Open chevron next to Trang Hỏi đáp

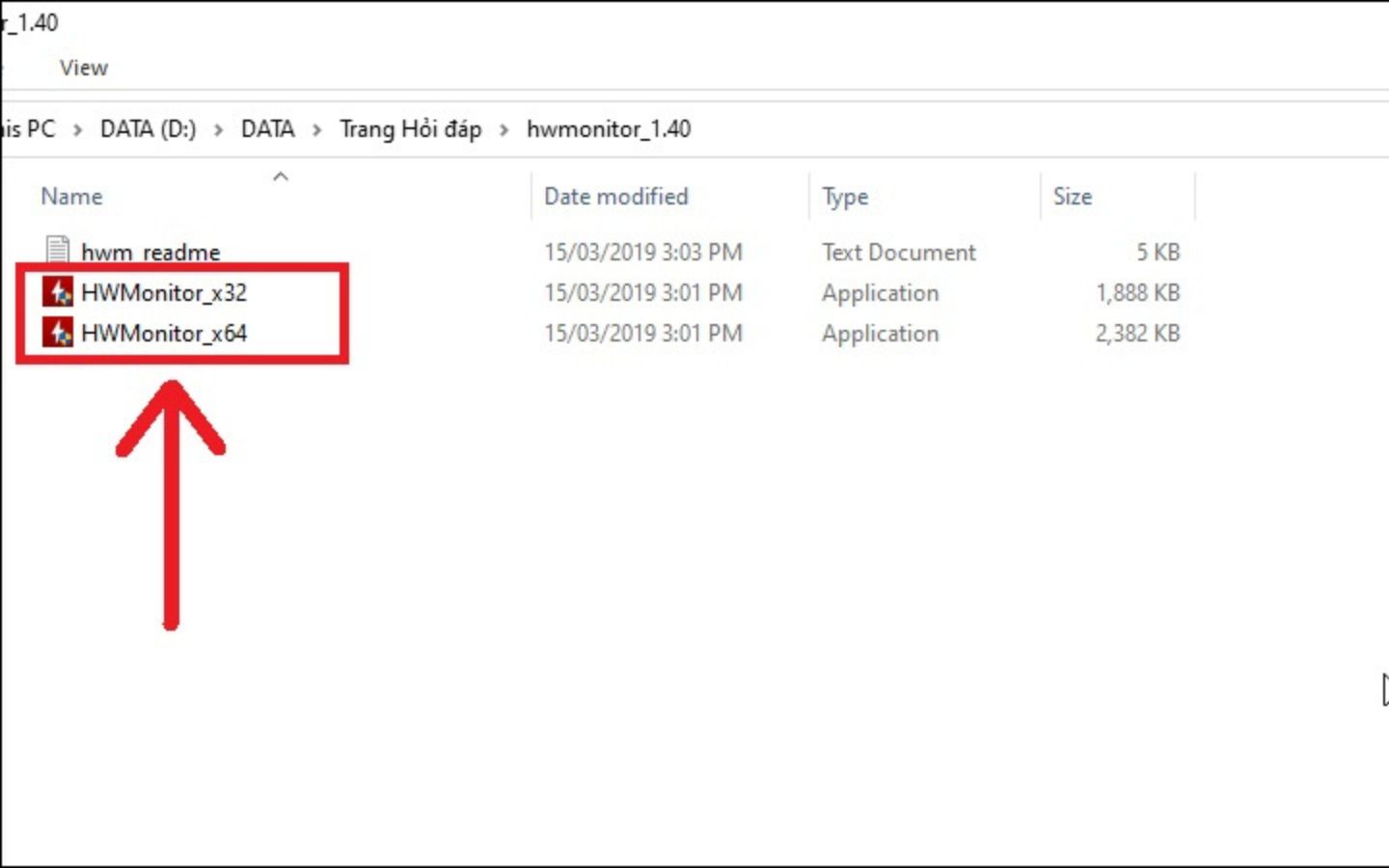(504, 128)
